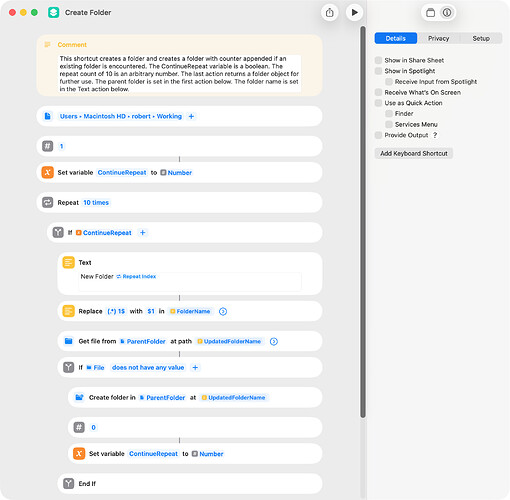Enable Show in Spotlight
Screen dimensions: 510x500
tap(378, 71)
